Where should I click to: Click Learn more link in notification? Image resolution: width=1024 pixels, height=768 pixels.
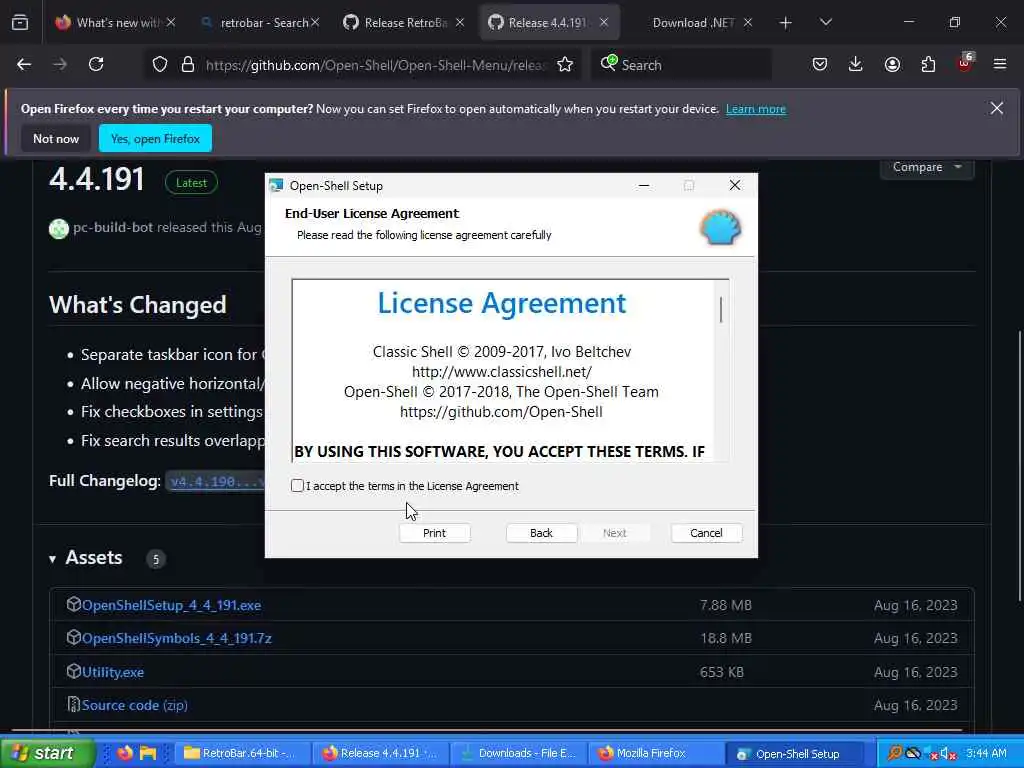pos(756,109)
